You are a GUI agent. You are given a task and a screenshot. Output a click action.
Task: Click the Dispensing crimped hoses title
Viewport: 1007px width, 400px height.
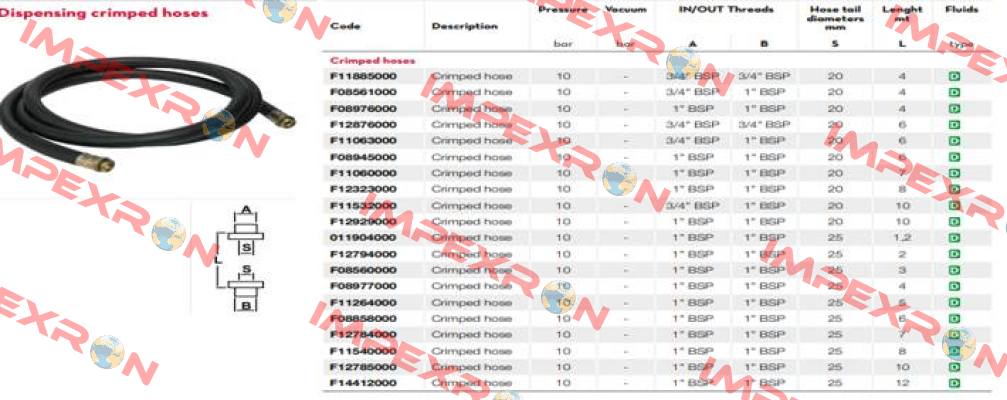(x=104, y=13)
